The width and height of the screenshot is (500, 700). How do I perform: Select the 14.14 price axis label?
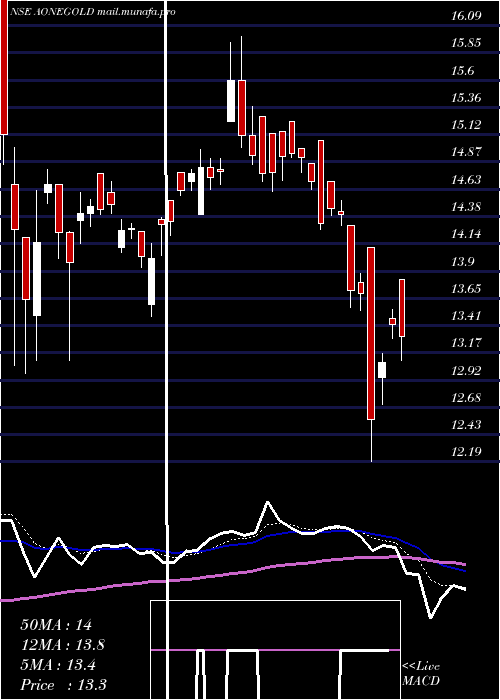tap(466, 233)
